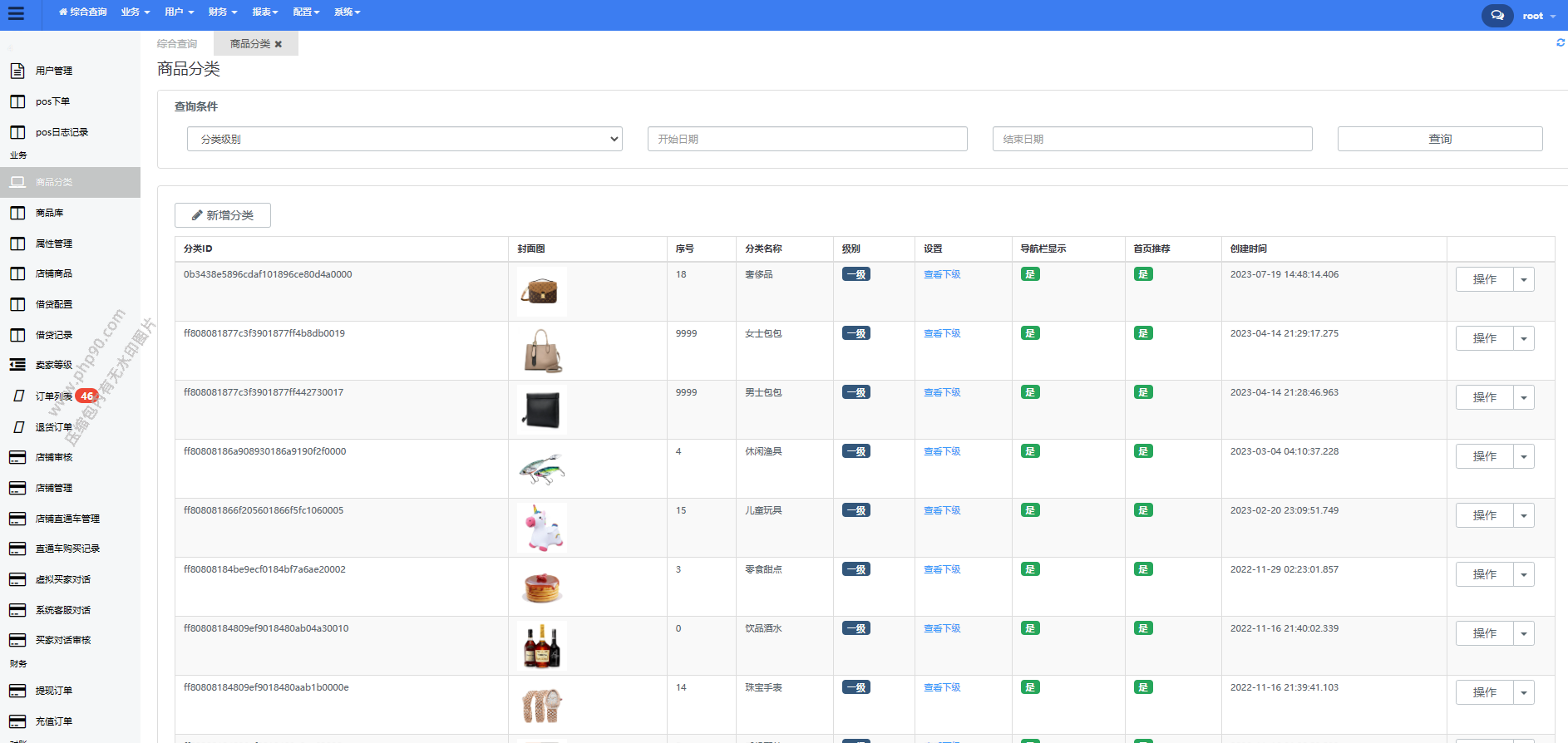Click 查看下级 for 男士包包
This screenshot has height=743, width=1568.
941,392
